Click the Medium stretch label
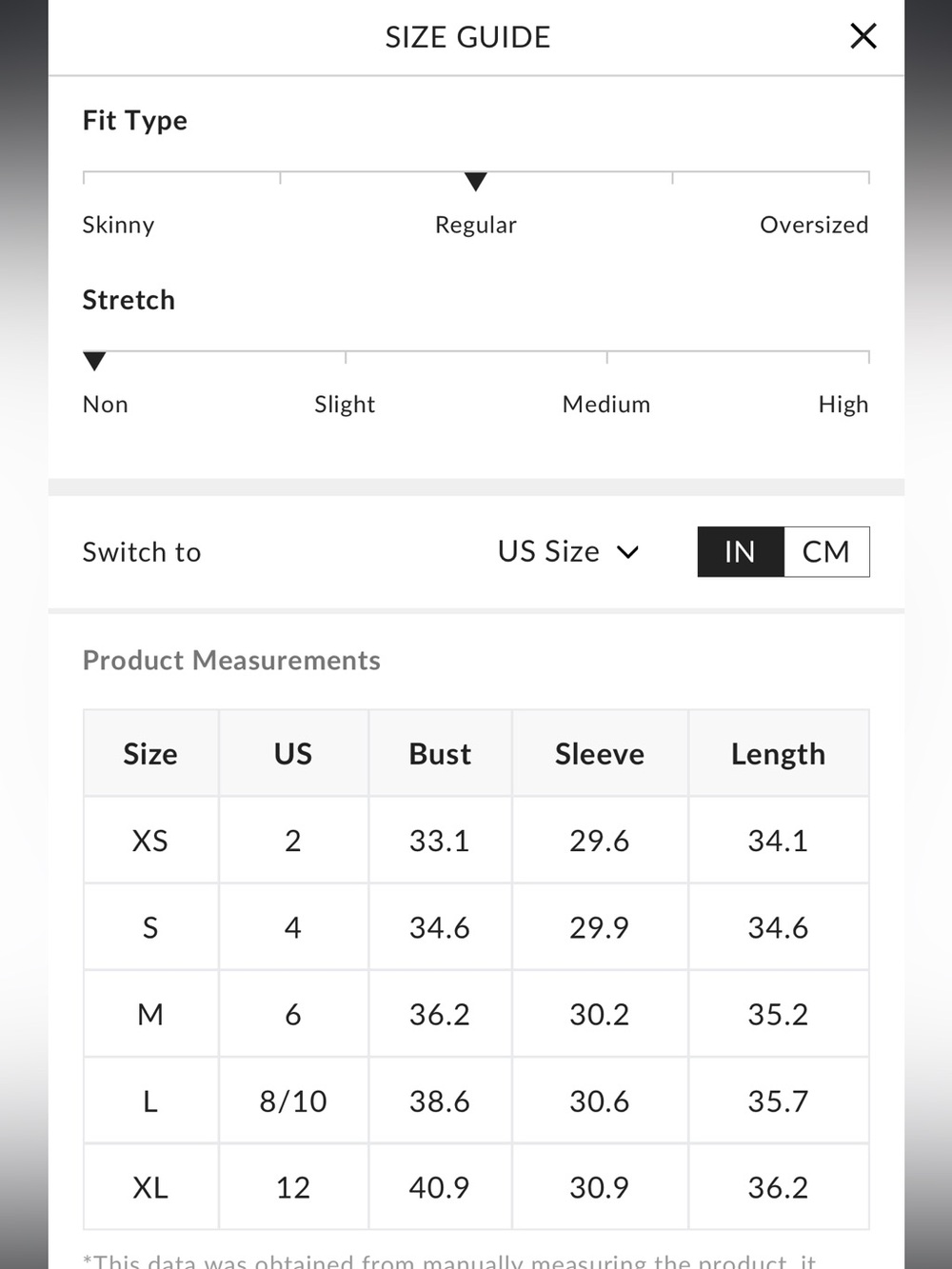 click(x=606, y=405)
